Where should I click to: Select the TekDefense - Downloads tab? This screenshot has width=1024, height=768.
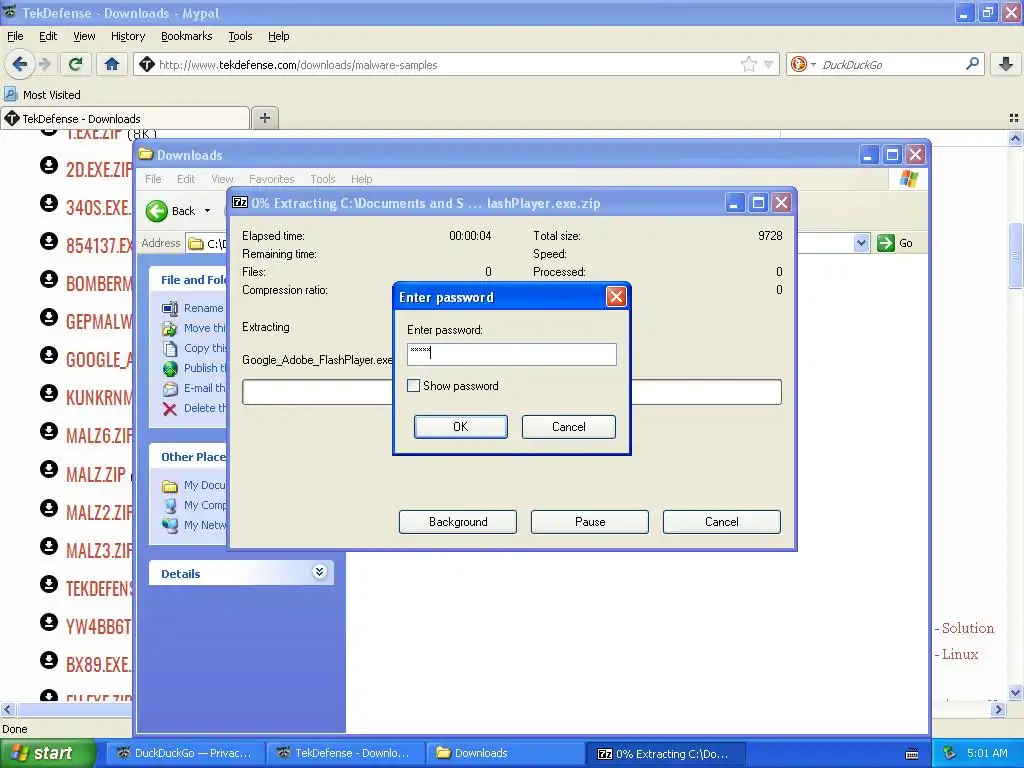124,118
